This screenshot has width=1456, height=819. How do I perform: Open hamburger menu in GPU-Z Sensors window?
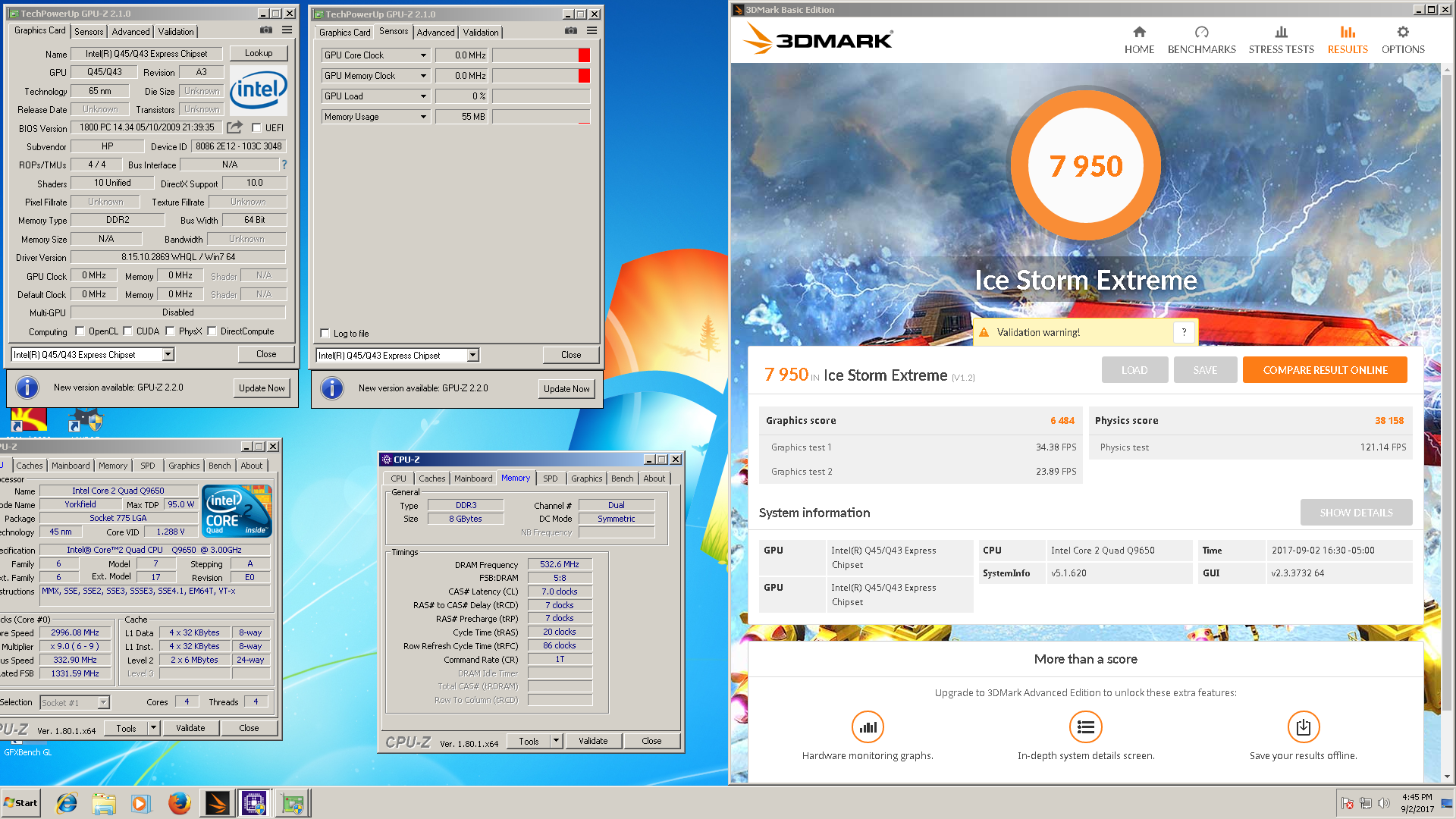coord(591,31)
